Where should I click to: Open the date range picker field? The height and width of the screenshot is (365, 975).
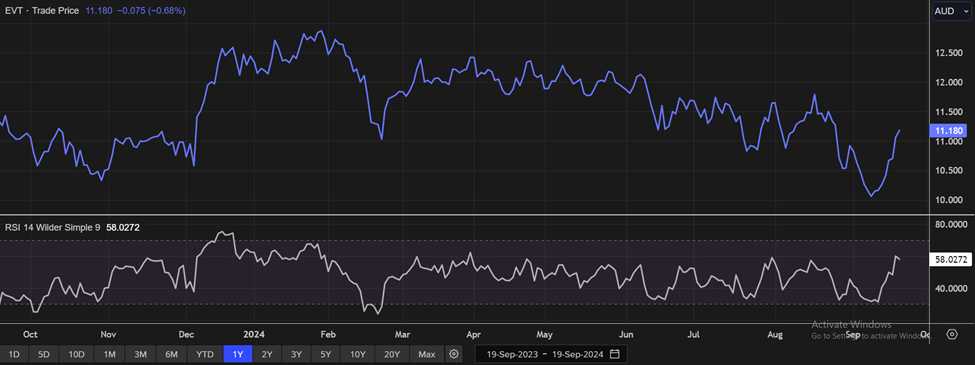click(x=550, y=354)
